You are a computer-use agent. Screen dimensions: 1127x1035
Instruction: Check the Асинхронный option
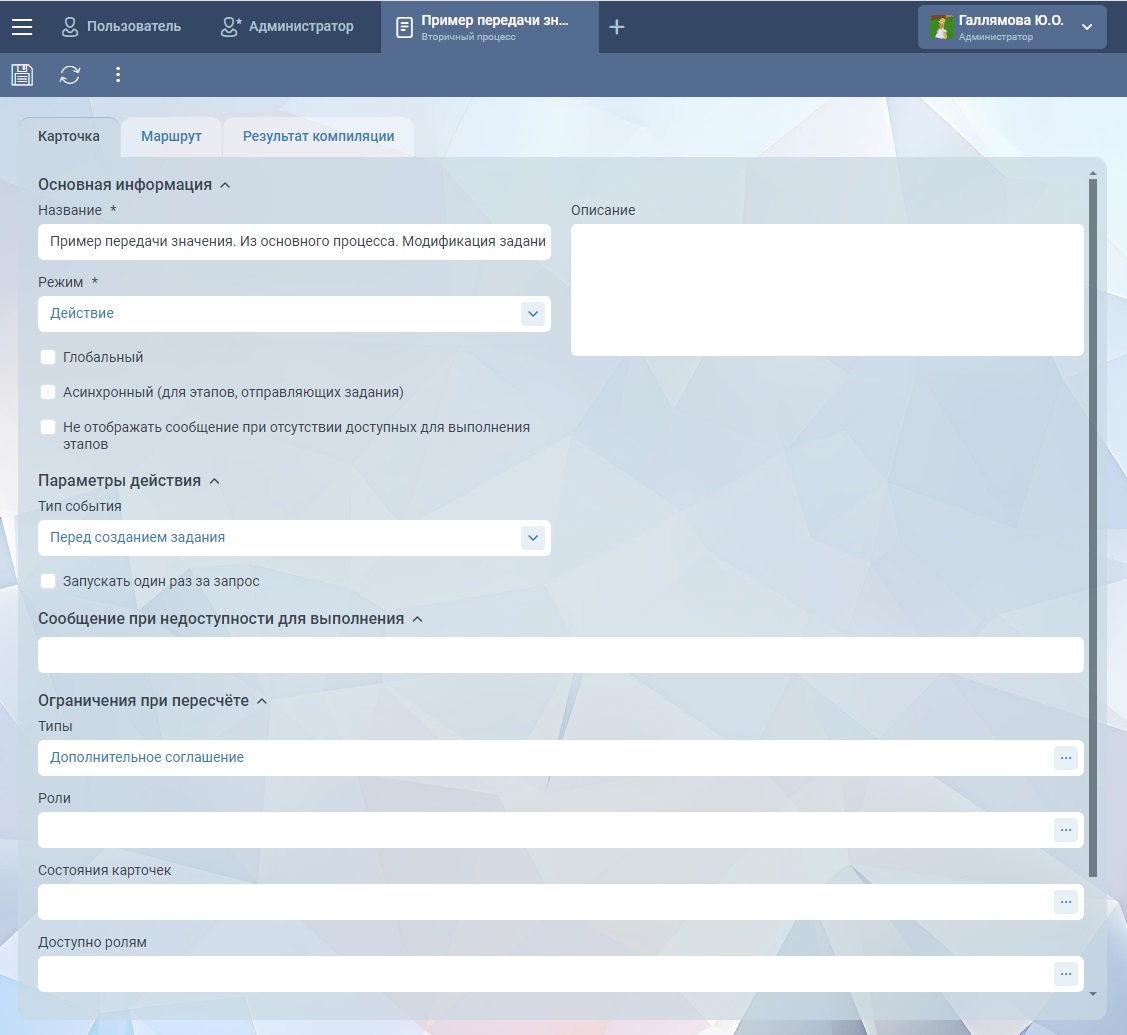pyautogui.click(x=48, y=392)
